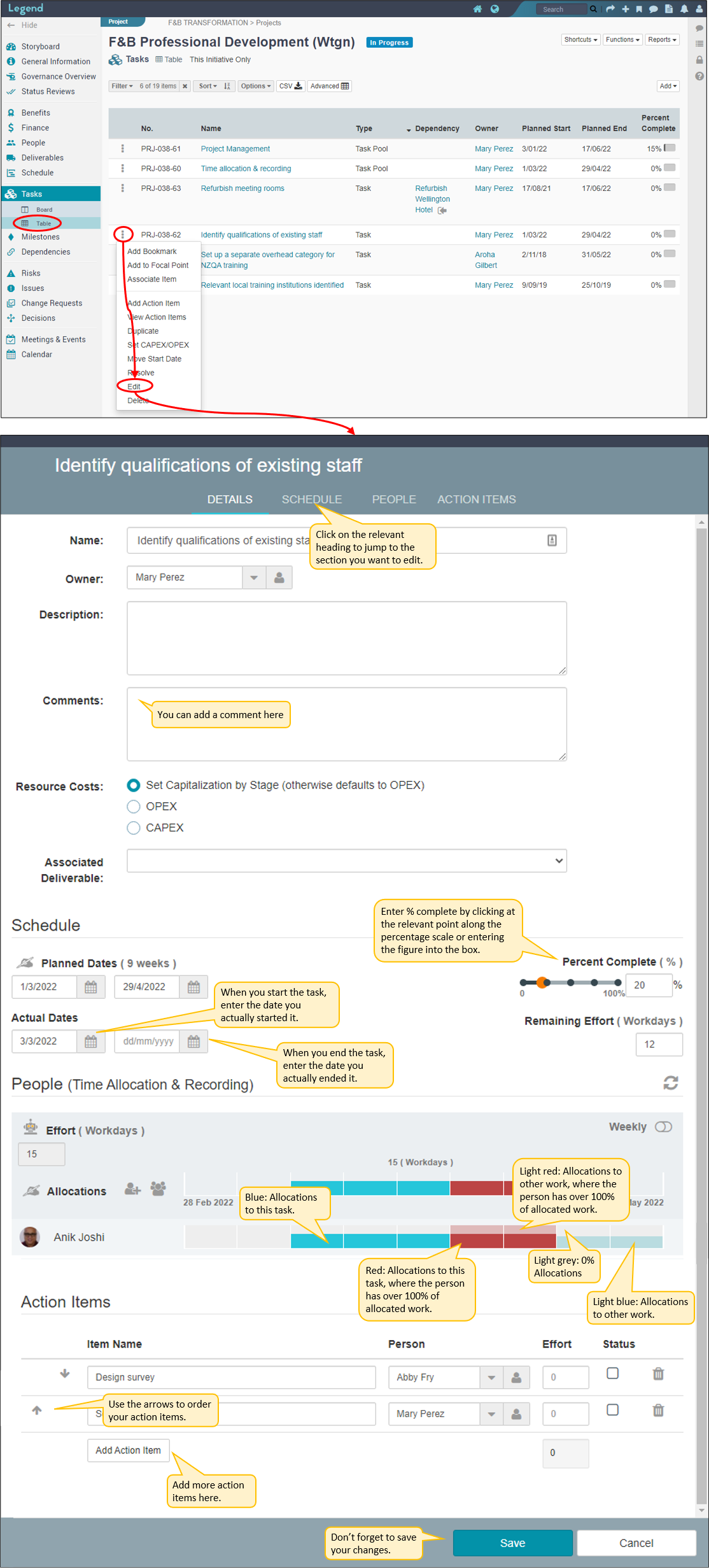This screenshot has height=1568, width=709.
Task: Choose Add Bookmark from context menu
Action: (x=152, y=251)
